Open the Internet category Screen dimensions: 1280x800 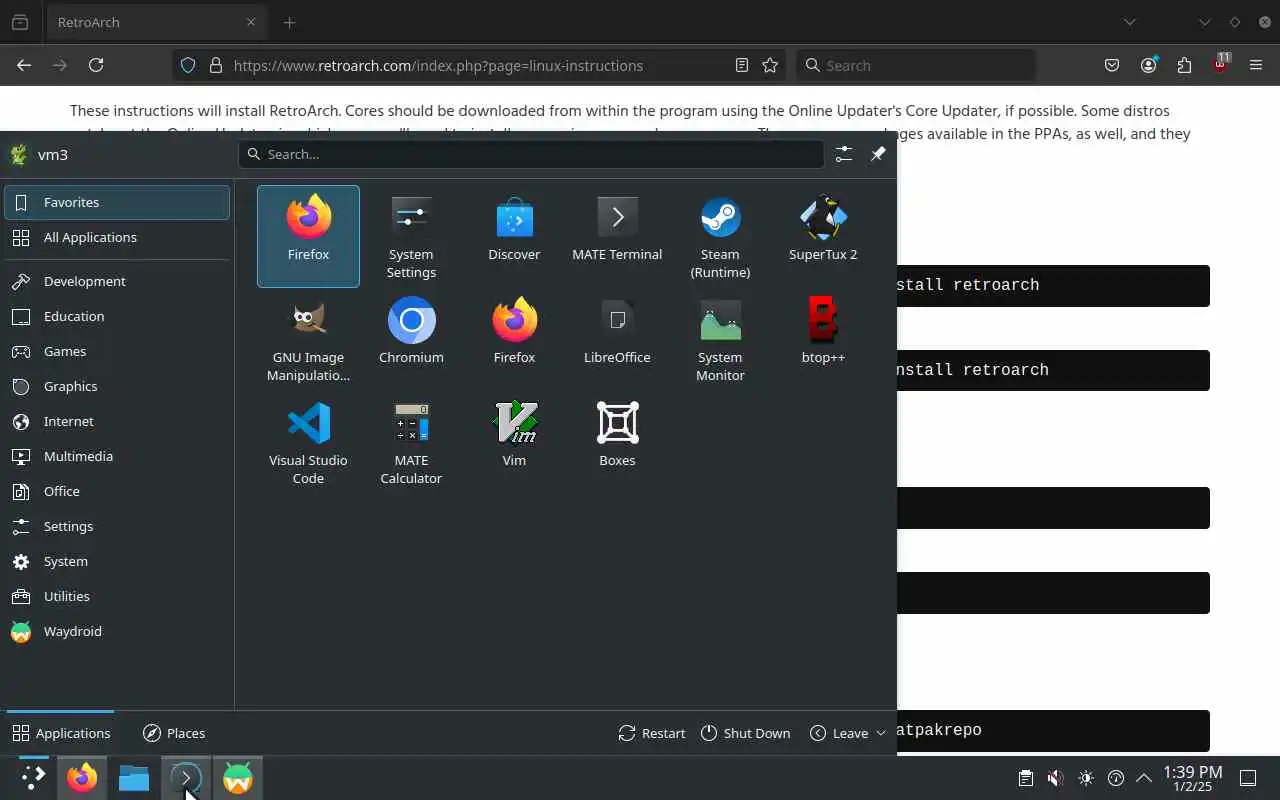click(117, 421)
